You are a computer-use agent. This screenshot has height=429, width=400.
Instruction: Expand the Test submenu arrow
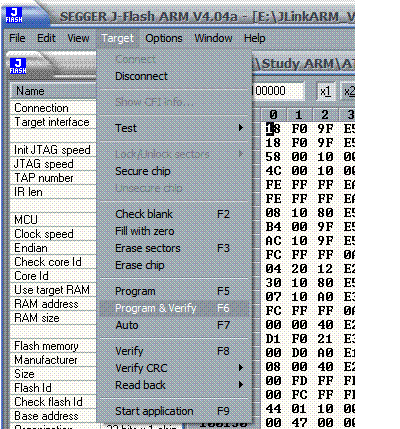click(241, 128)
